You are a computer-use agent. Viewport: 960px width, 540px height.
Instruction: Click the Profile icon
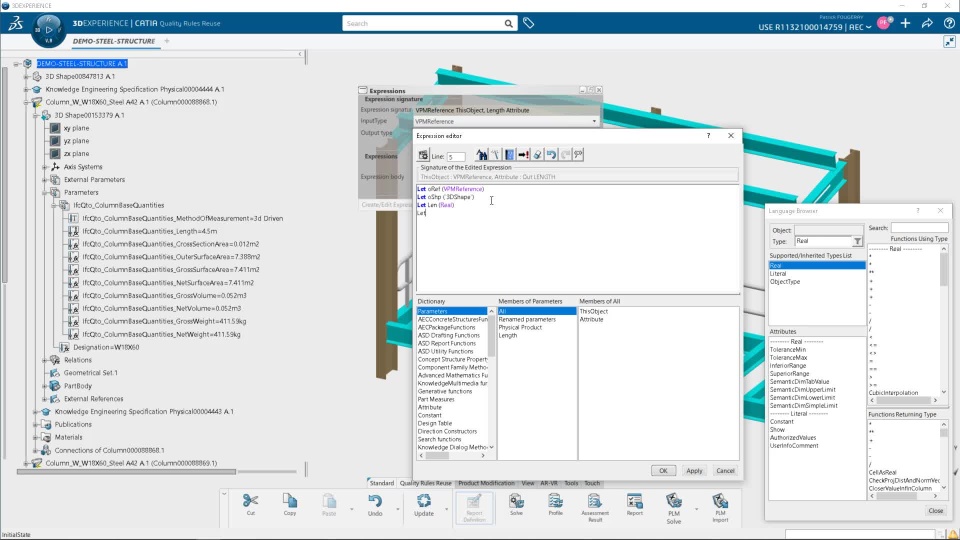click(x=555, y=501)
